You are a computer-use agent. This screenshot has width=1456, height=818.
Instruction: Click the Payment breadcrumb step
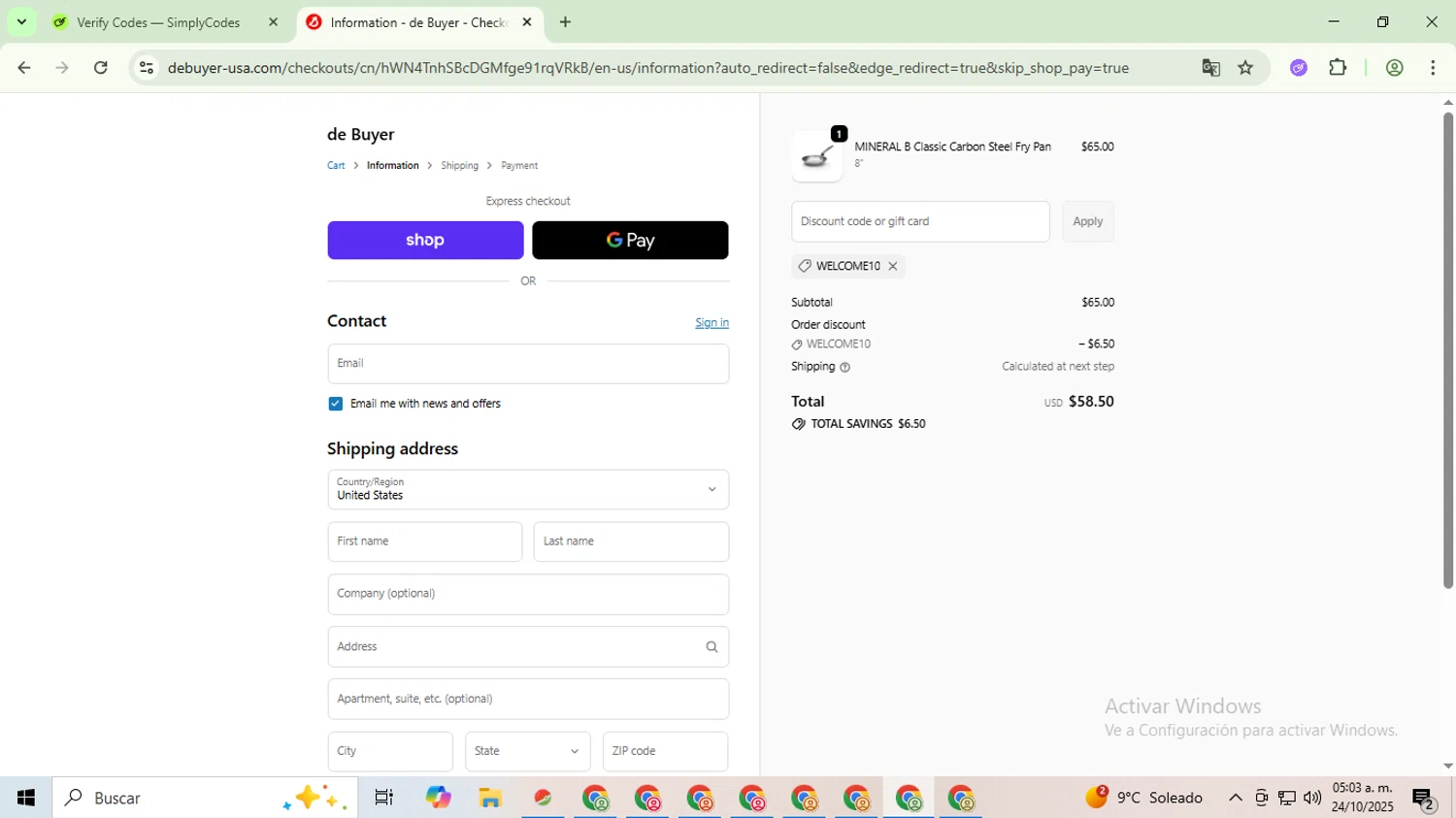tap(519, 166)
